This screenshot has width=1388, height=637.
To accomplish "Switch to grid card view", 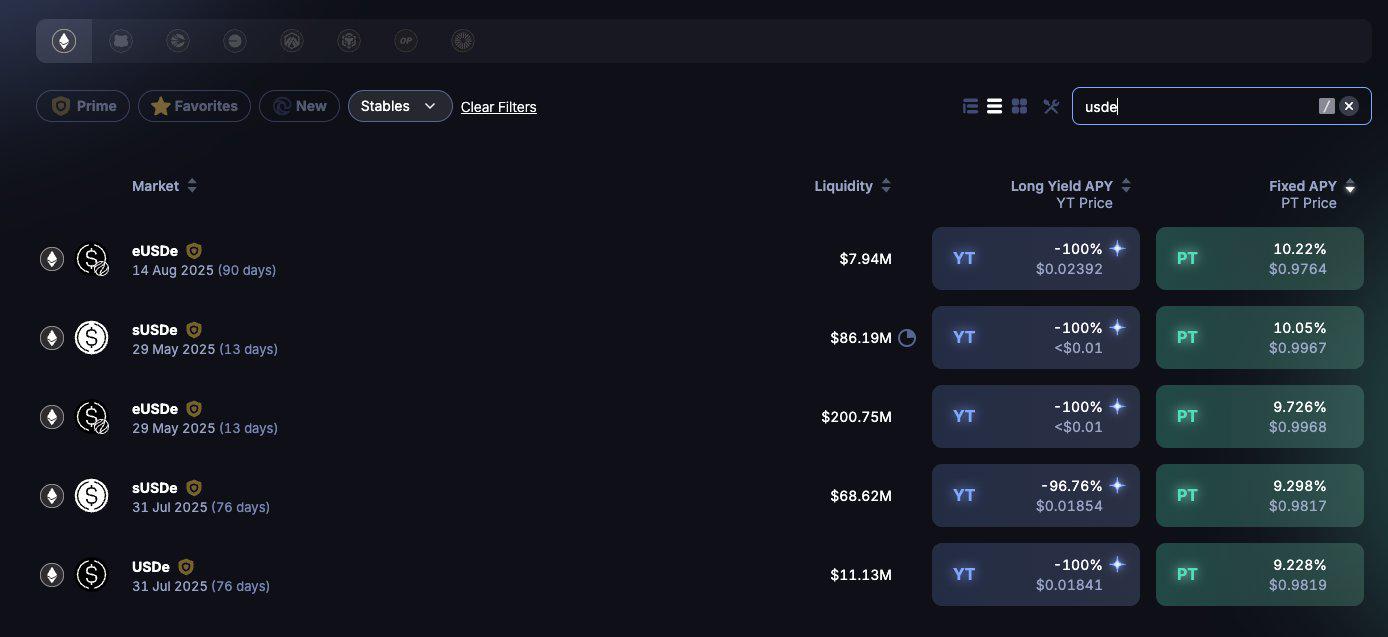I will (1019, 106).
